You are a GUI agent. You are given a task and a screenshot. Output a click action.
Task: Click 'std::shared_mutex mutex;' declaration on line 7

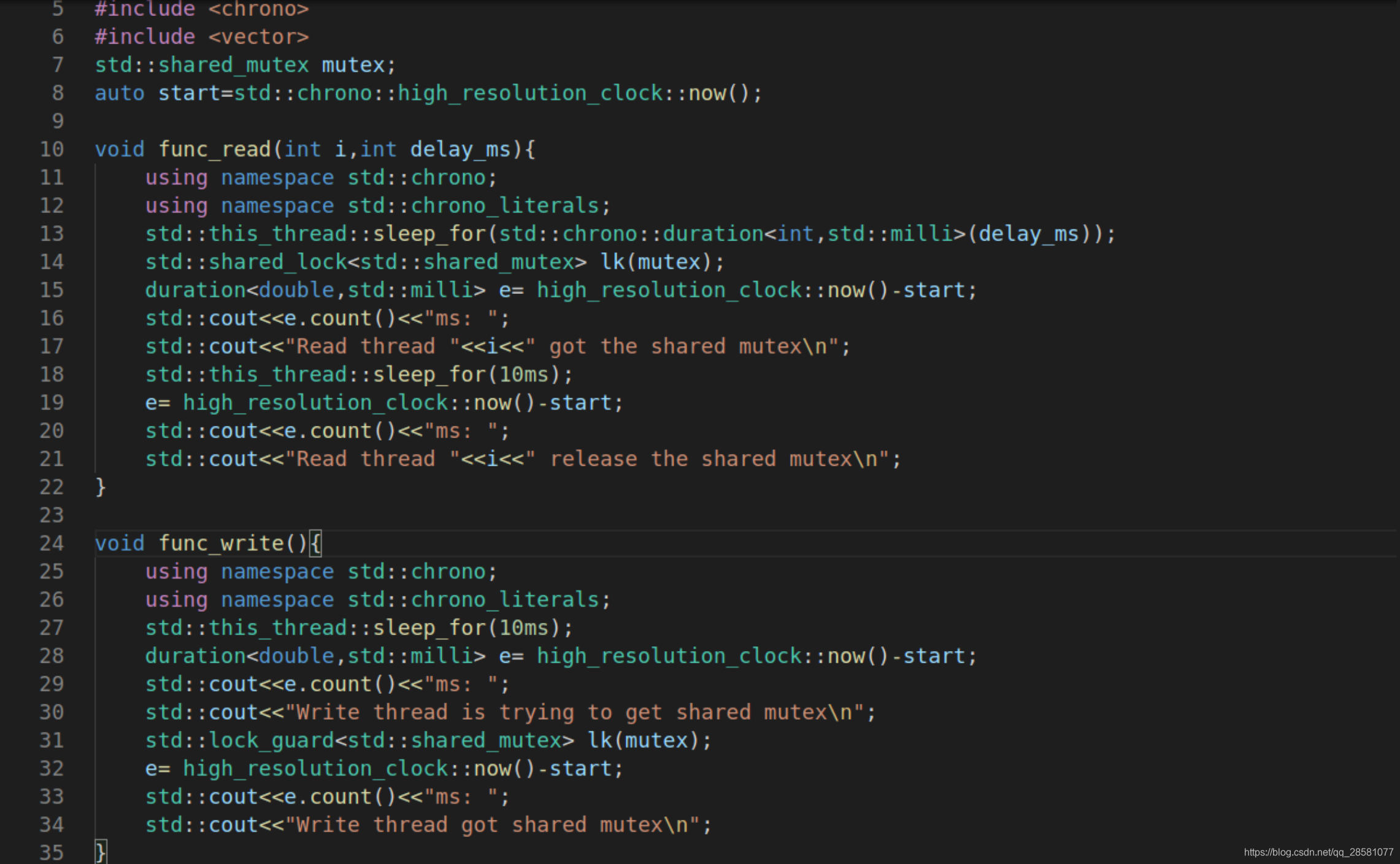click(246, 65)
